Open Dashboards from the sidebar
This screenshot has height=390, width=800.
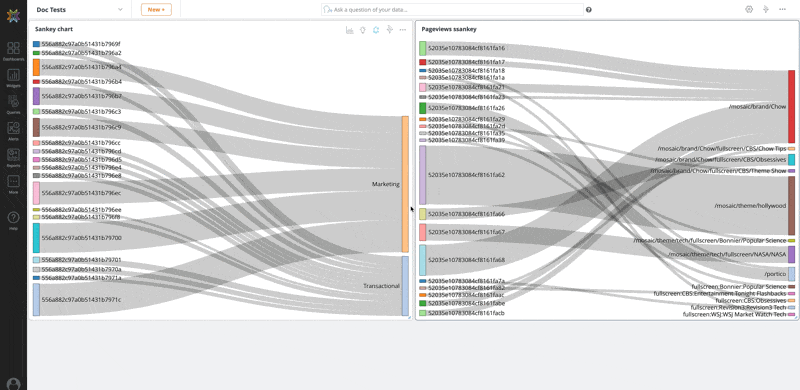pos(13,51)
